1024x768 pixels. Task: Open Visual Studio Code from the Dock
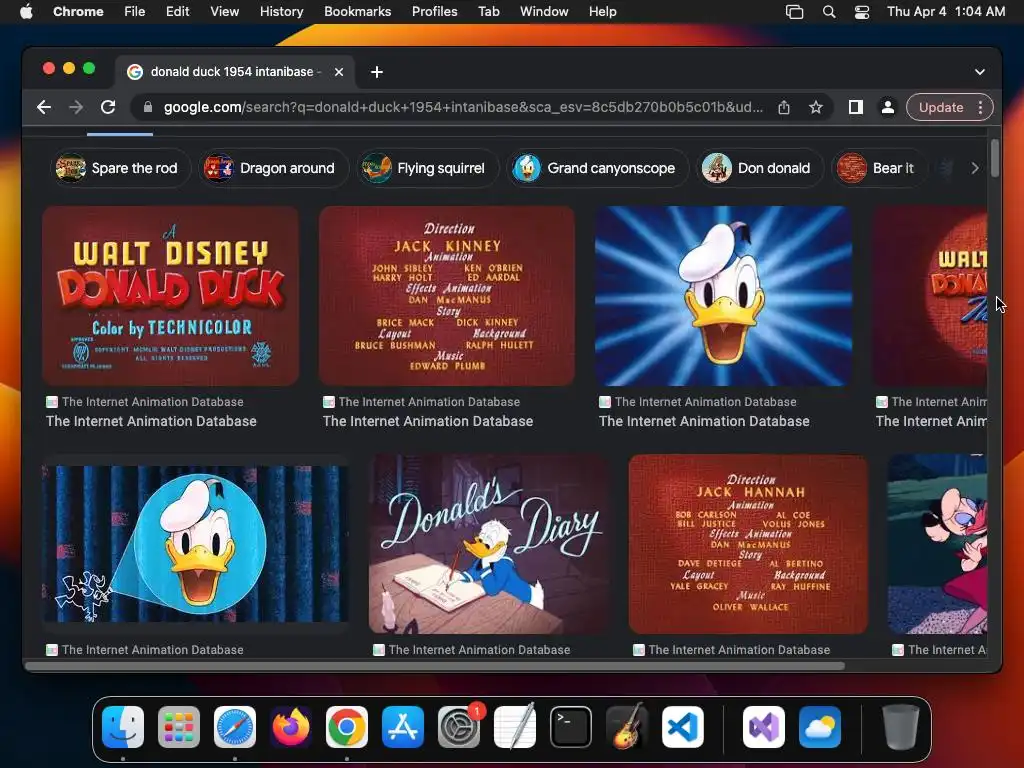pos(682,727)
